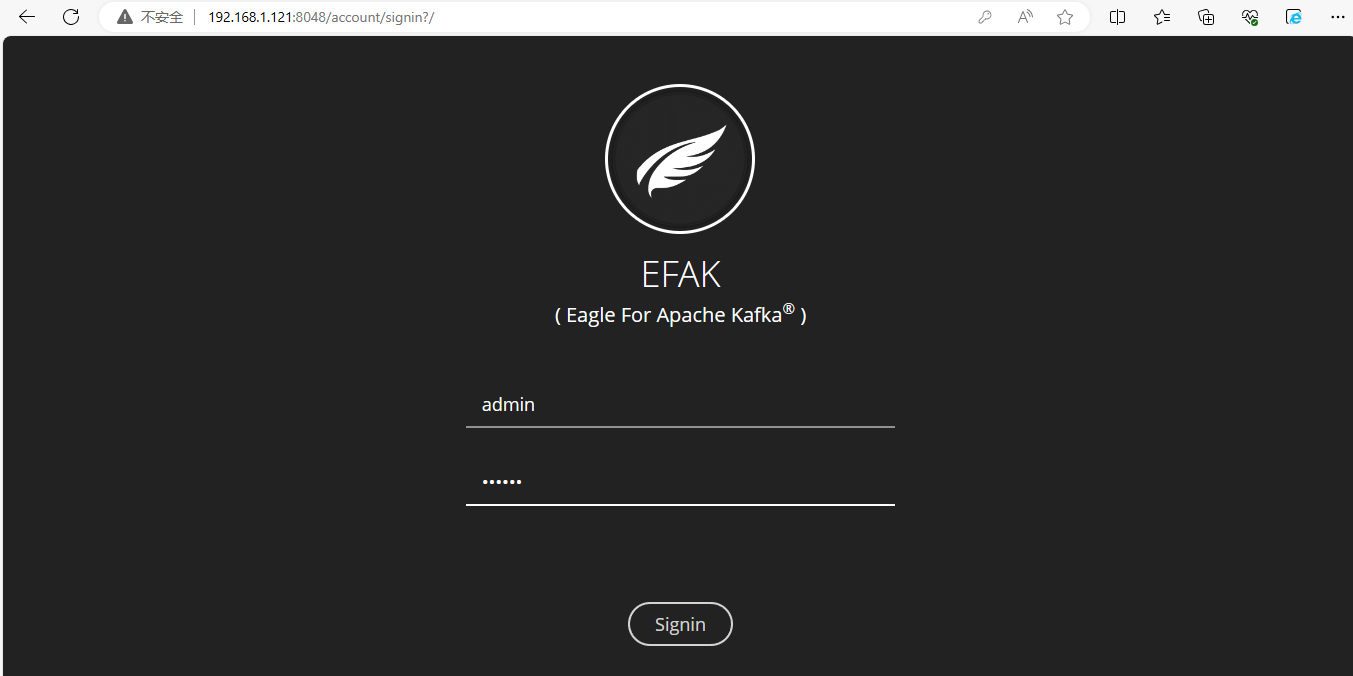Open split screen view icon

(1118, 17)
